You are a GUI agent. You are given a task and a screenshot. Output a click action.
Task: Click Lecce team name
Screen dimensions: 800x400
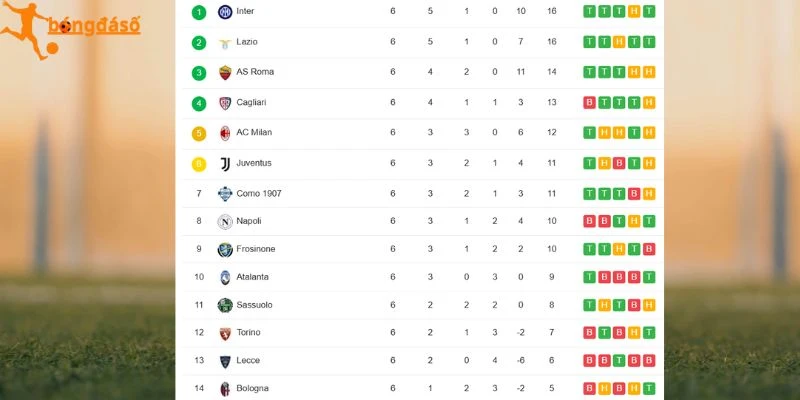[248, 360]
